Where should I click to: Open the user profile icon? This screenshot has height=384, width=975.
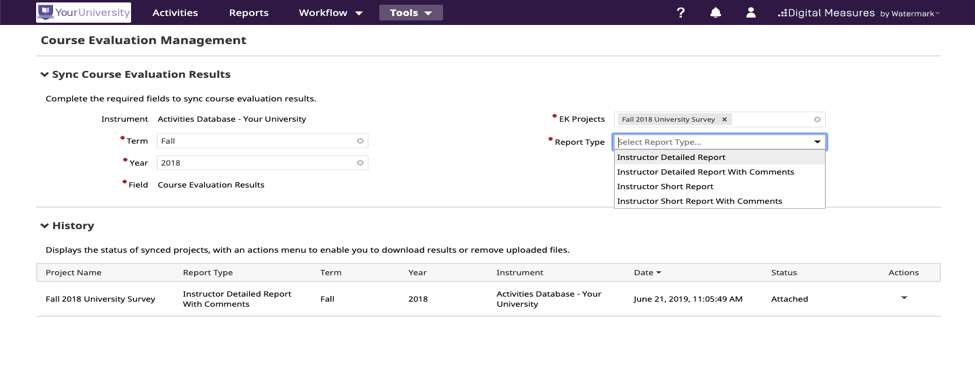pyautogui.click(x=751, y=12)
